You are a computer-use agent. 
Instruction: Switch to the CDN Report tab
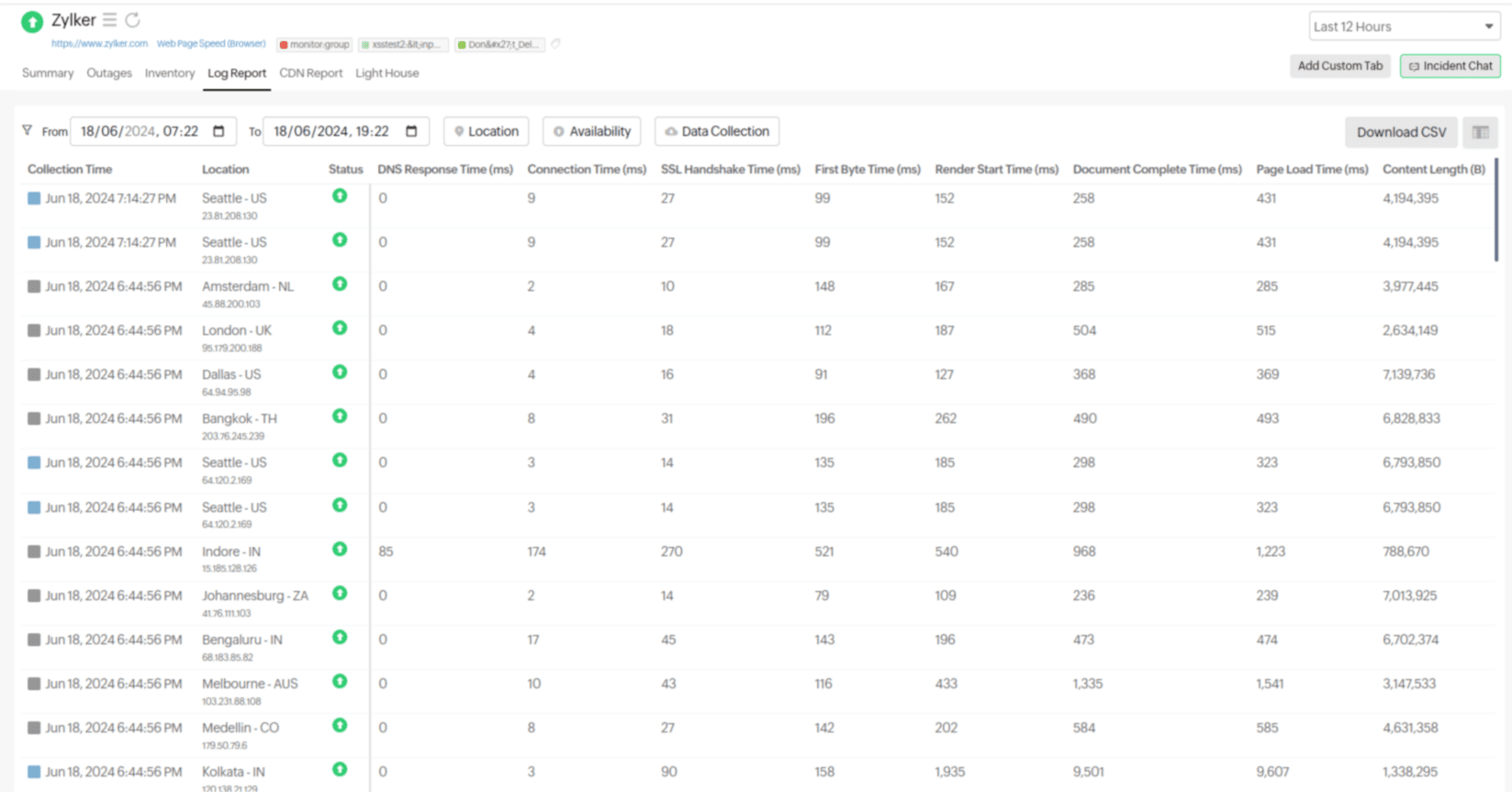tap(310, 73)
